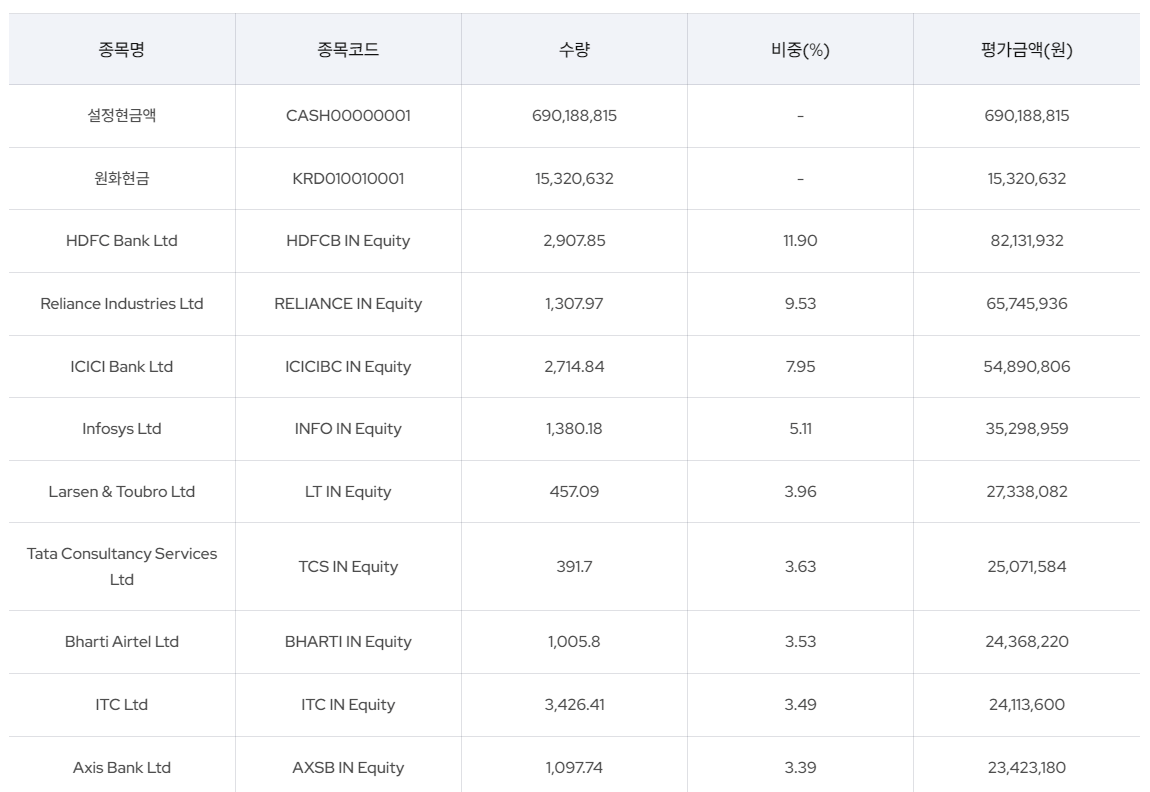The height and width of the screenshot is (792, 1150).
Task: Click the 수량 column header
Action: tap(574, 50)
